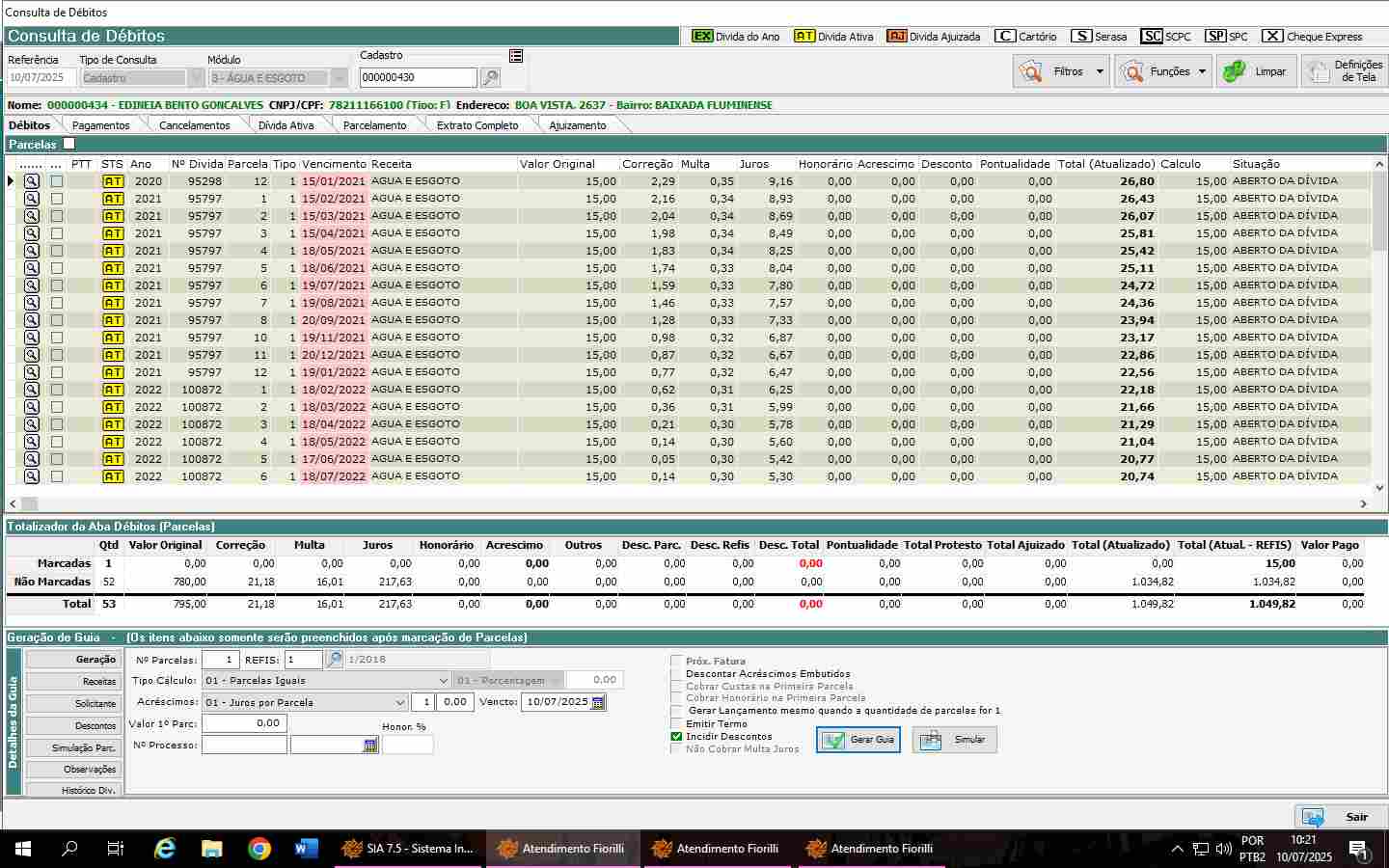Click the horizontal scrollbar right arrow of the grid
The width and height of the screenshot is (1389, 868).
[x=1364, y=503]
